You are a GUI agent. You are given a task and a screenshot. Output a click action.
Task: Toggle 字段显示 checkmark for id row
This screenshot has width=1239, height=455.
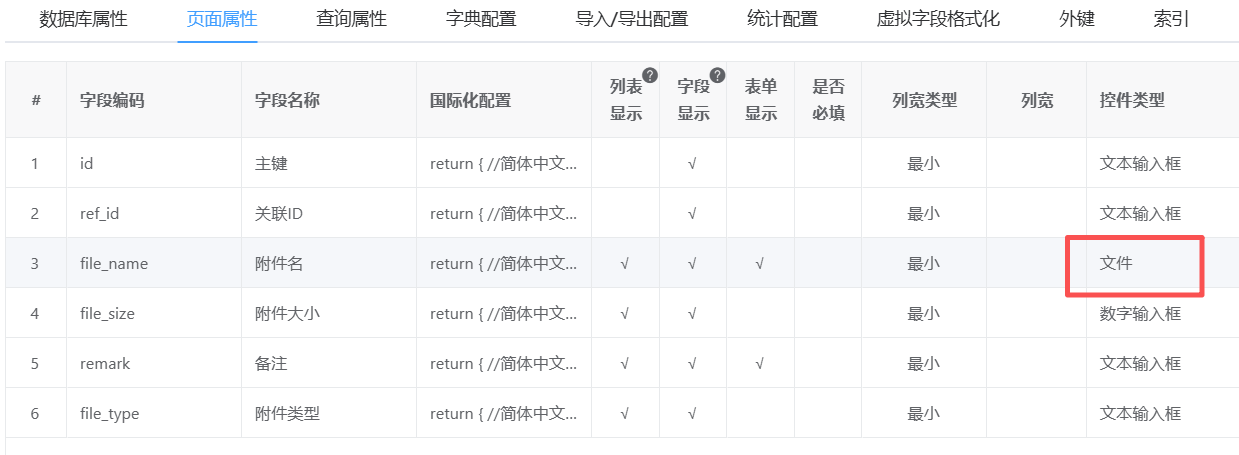tap(692, 164)
